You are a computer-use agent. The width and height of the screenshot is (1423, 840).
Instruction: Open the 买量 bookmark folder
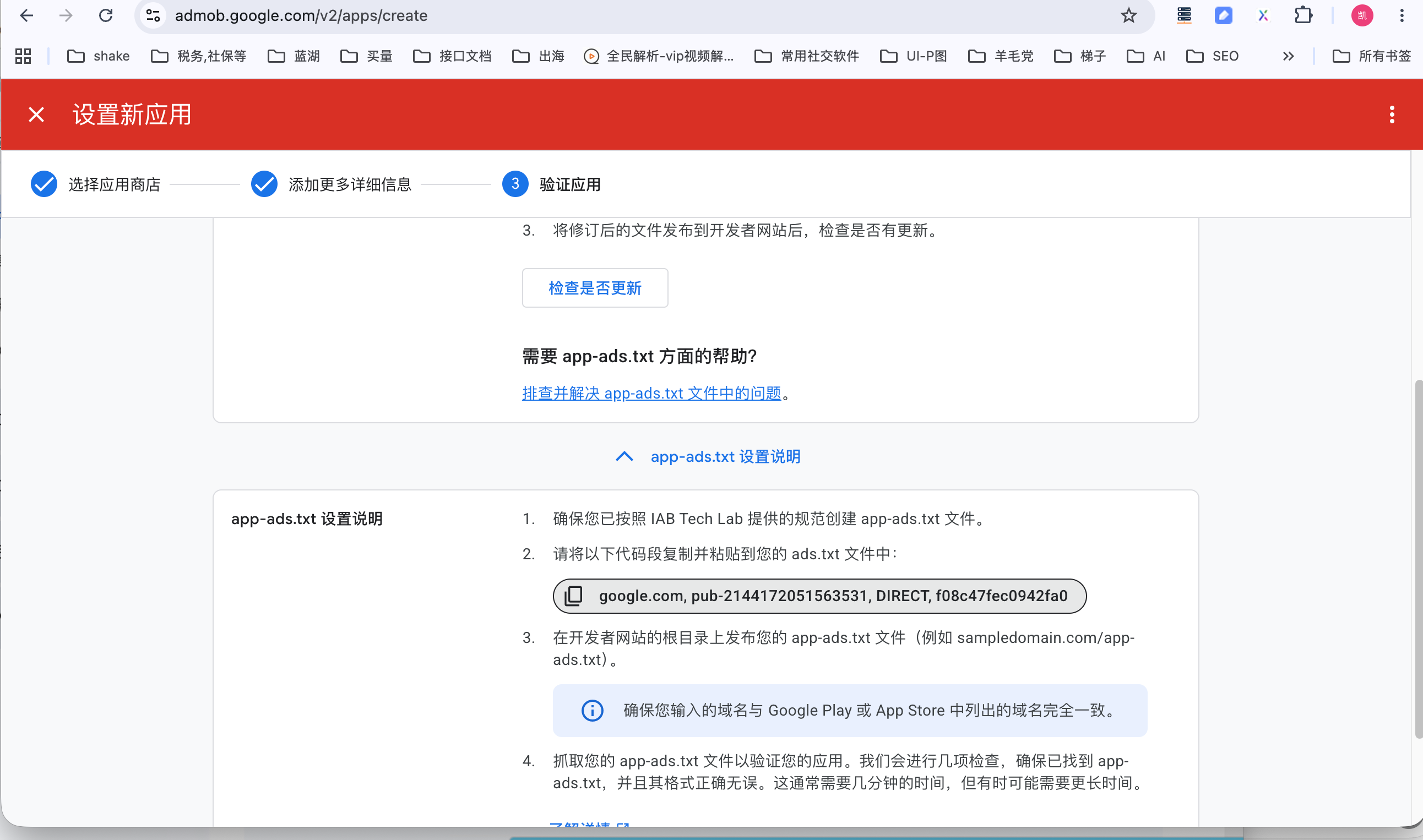pyautogui.click(x=367, y=56)
